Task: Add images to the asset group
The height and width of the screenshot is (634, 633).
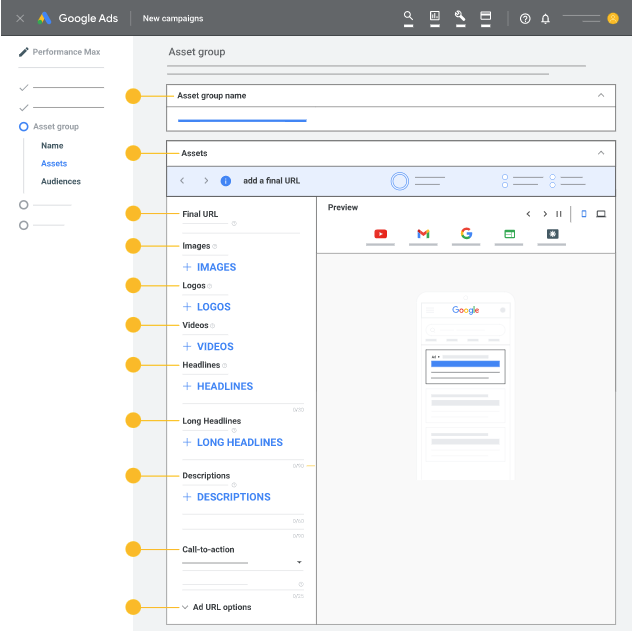Action: (209, 267)
